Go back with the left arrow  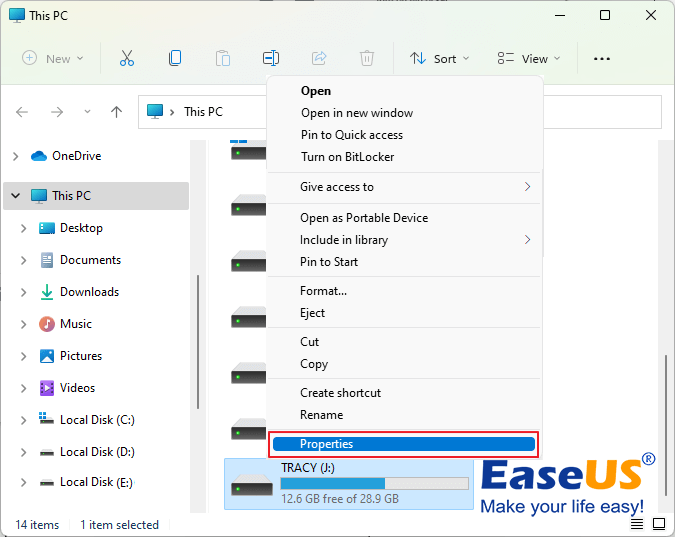point(22,112)
